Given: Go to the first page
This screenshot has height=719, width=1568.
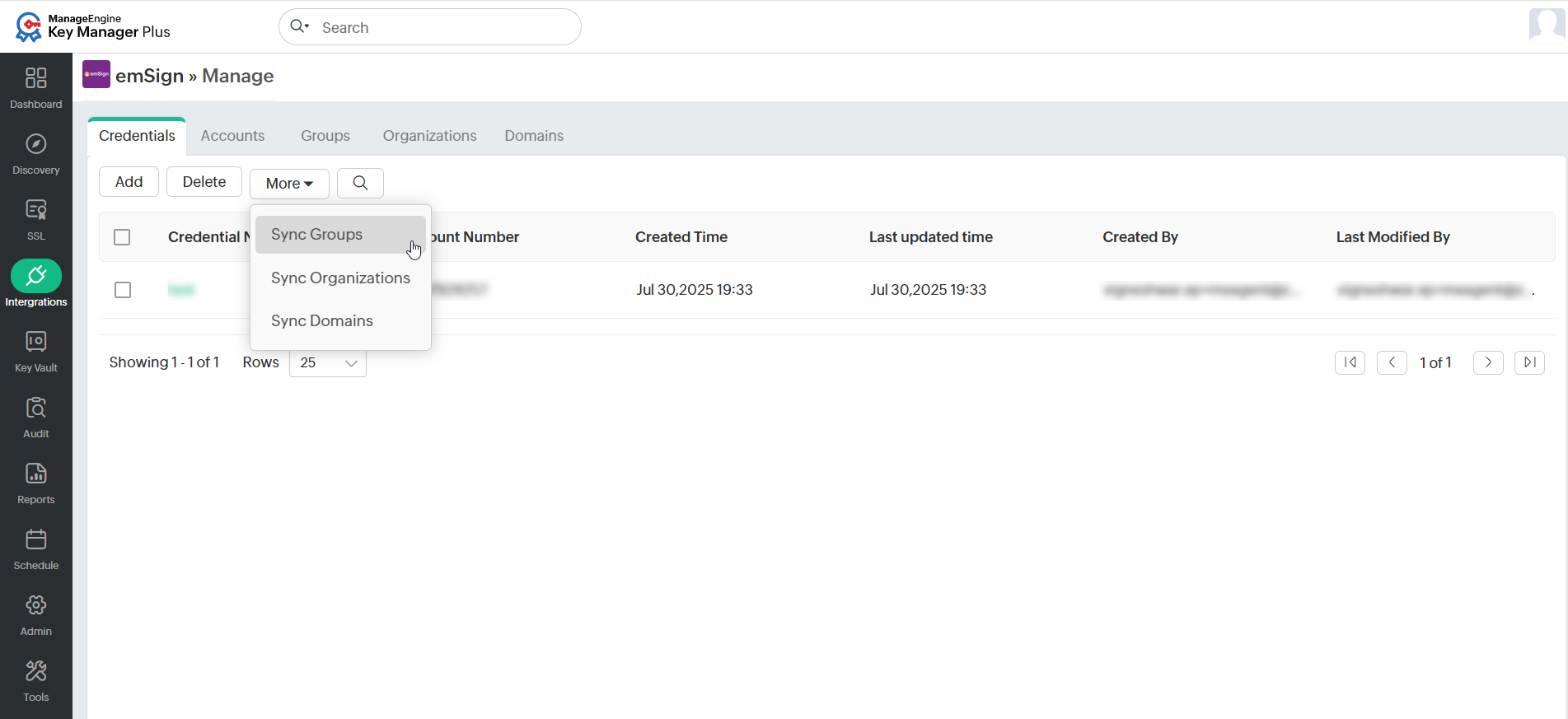Looking at the screenshot, I should 1350,362.
